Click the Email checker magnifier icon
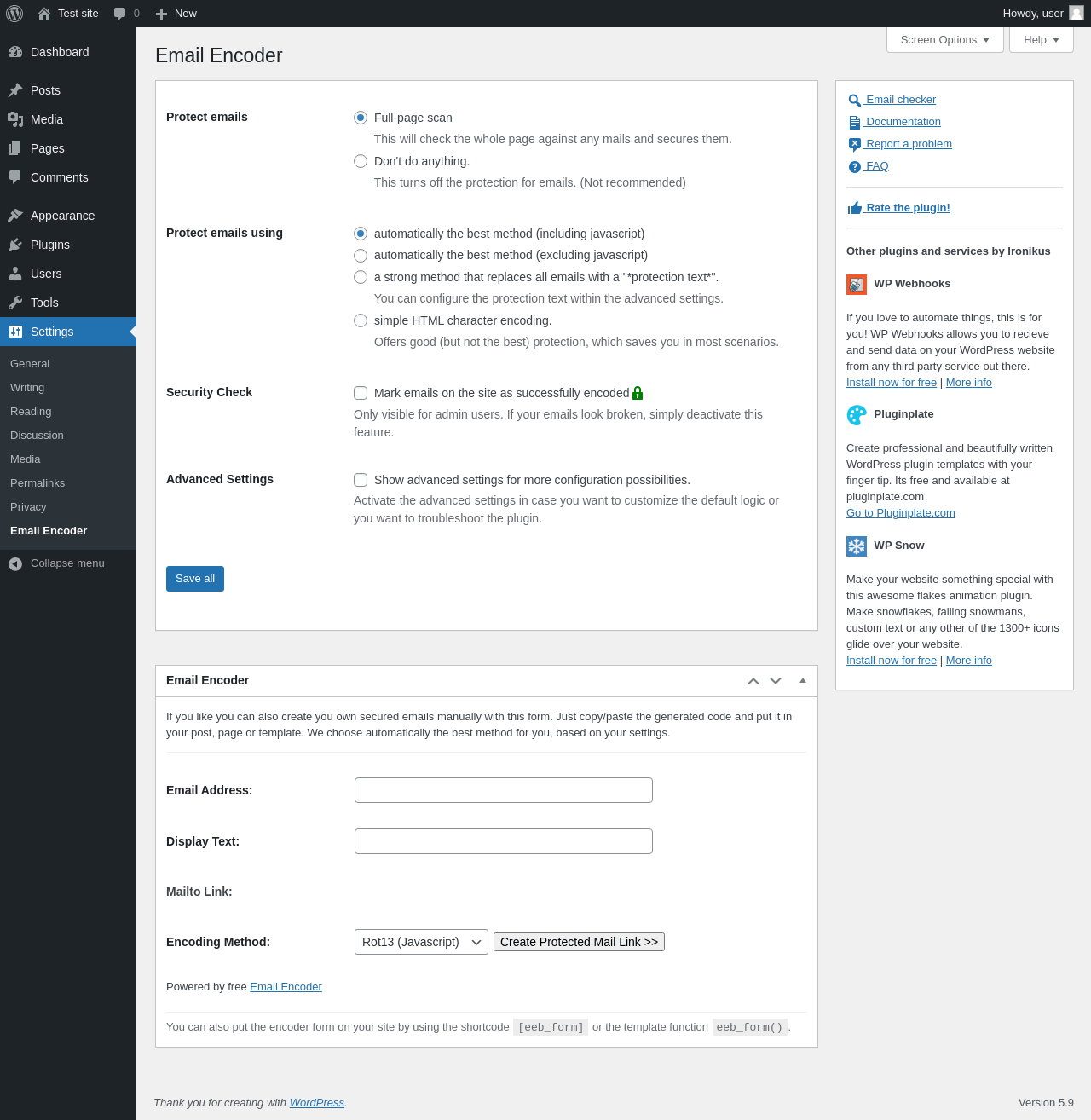This screenshot has height=1120, width=1091. [x=855, y=101]
